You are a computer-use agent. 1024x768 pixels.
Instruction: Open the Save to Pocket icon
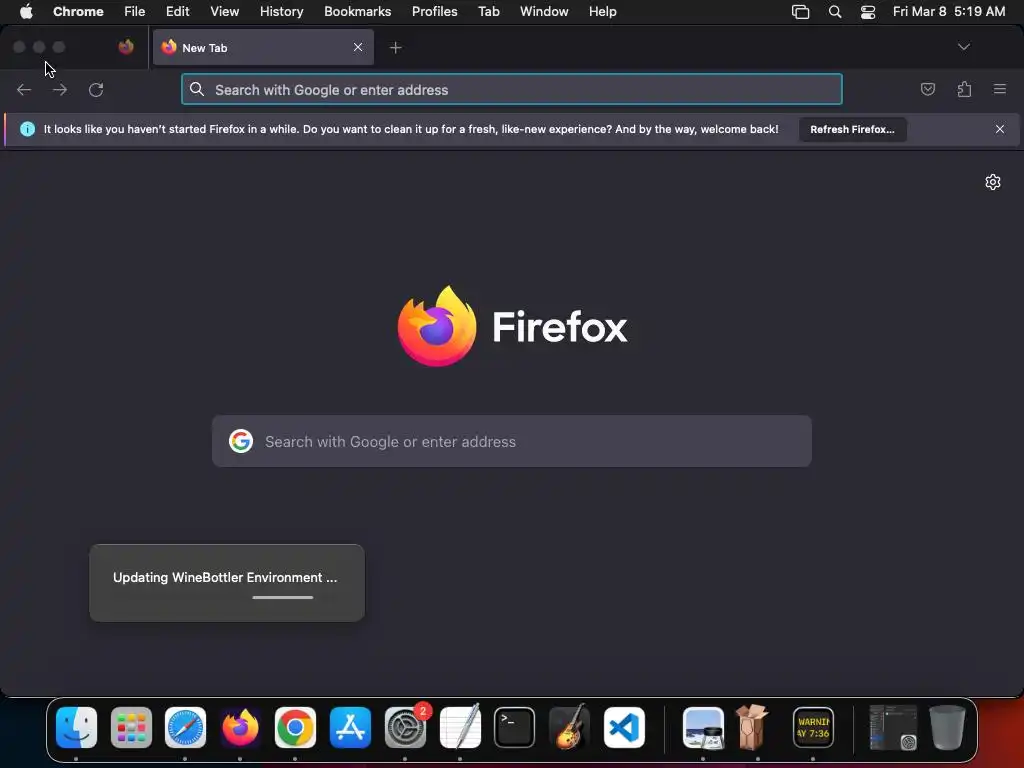point(927,89)
